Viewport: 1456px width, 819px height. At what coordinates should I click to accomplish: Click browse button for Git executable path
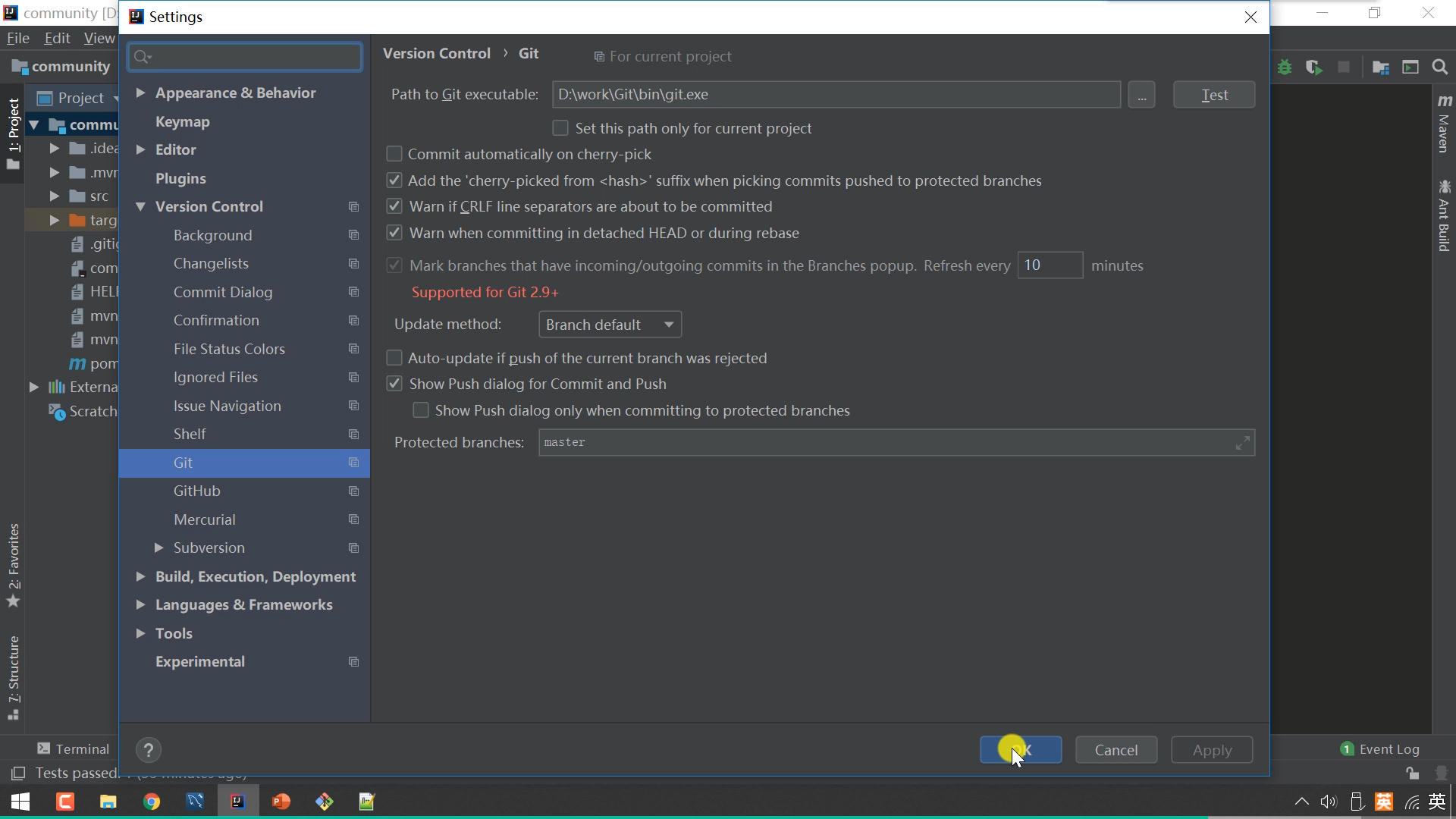click(1141, 95)
